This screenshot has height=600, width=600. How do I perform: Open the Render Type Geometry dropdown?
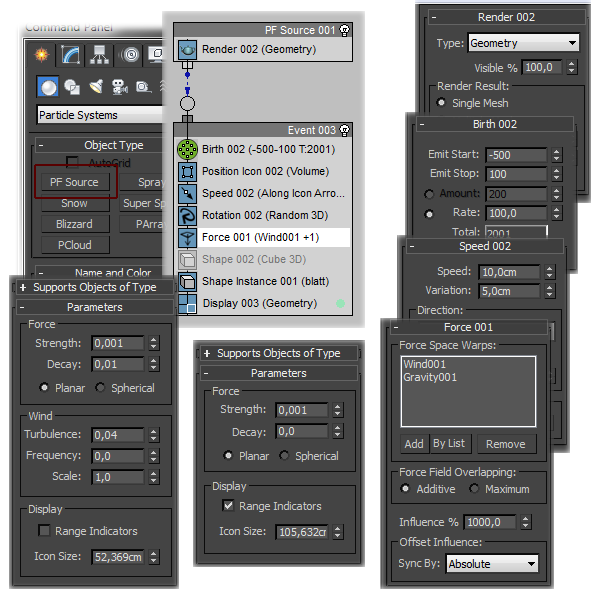[521, 43]
